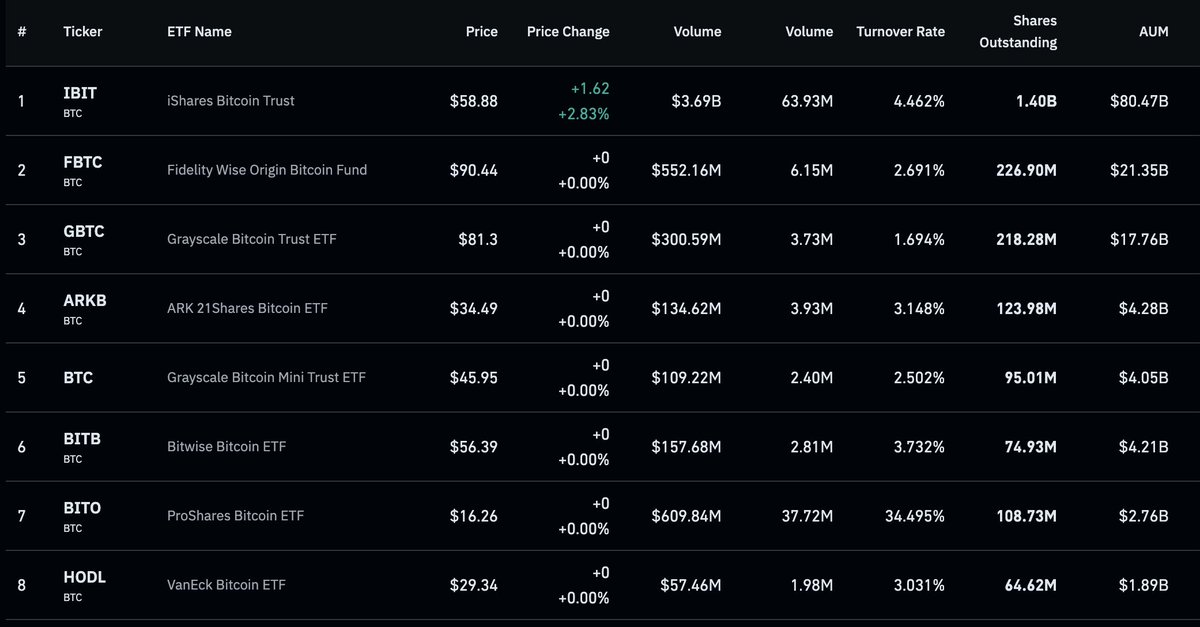
Task: Click the $109.22M volume cell
Action: point(686,377)
